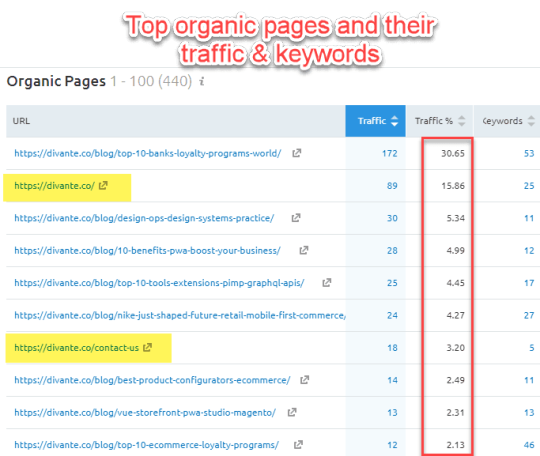Click traffic value 28
Viewport: 540px width, 456px height.
(392, 250)
